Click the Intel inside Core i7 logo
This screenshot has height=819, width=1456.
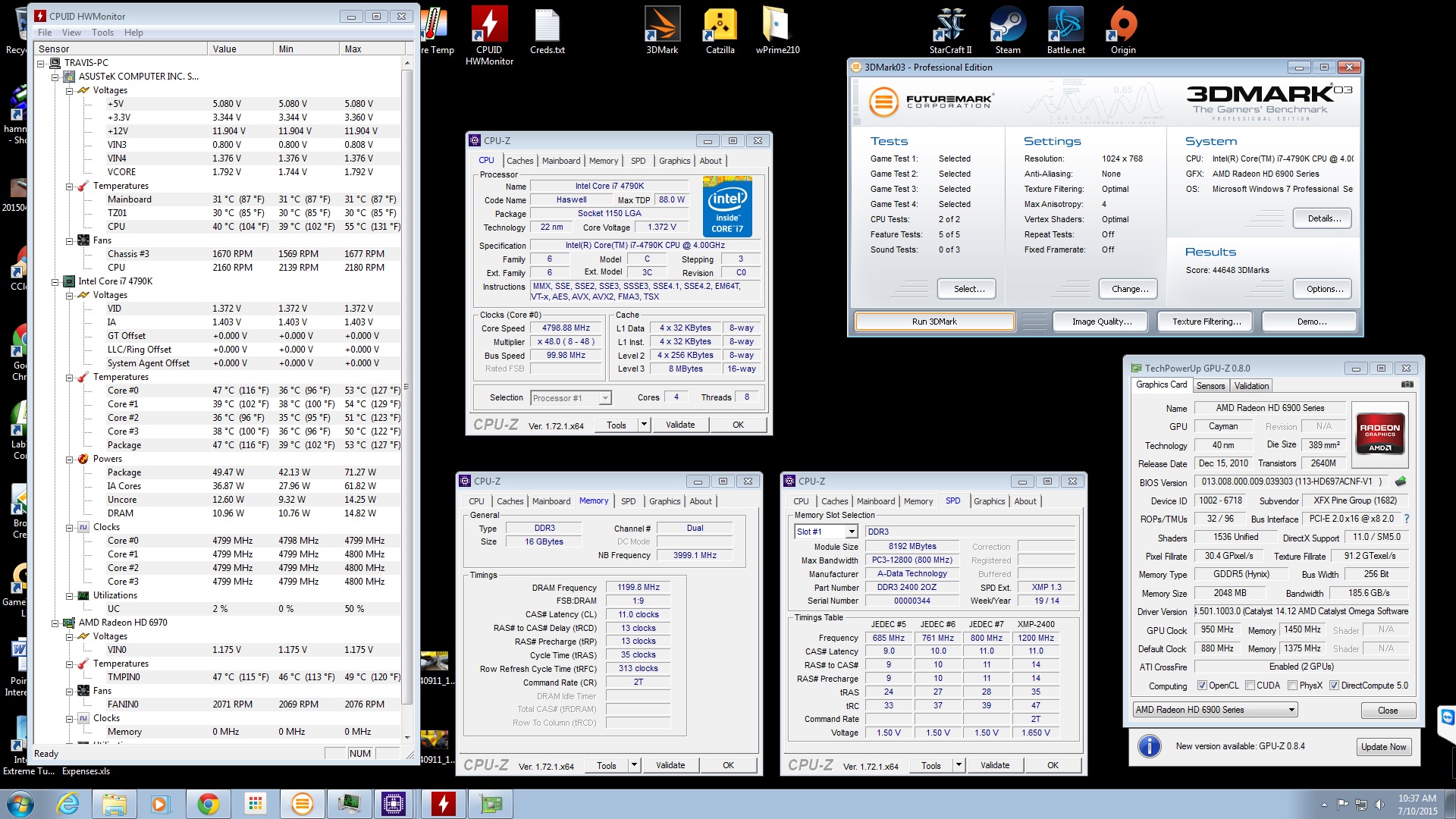click(726, 206)
